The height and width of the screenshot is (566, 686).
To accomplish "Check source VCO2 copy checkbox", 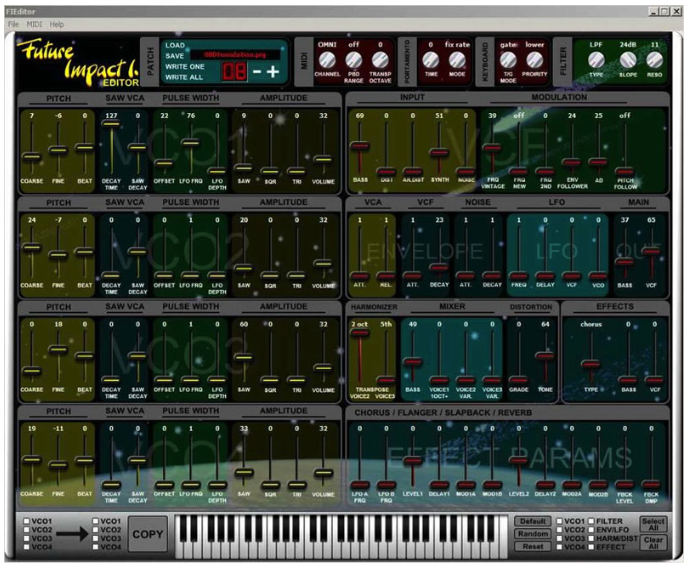I will (x=27, y=530).
